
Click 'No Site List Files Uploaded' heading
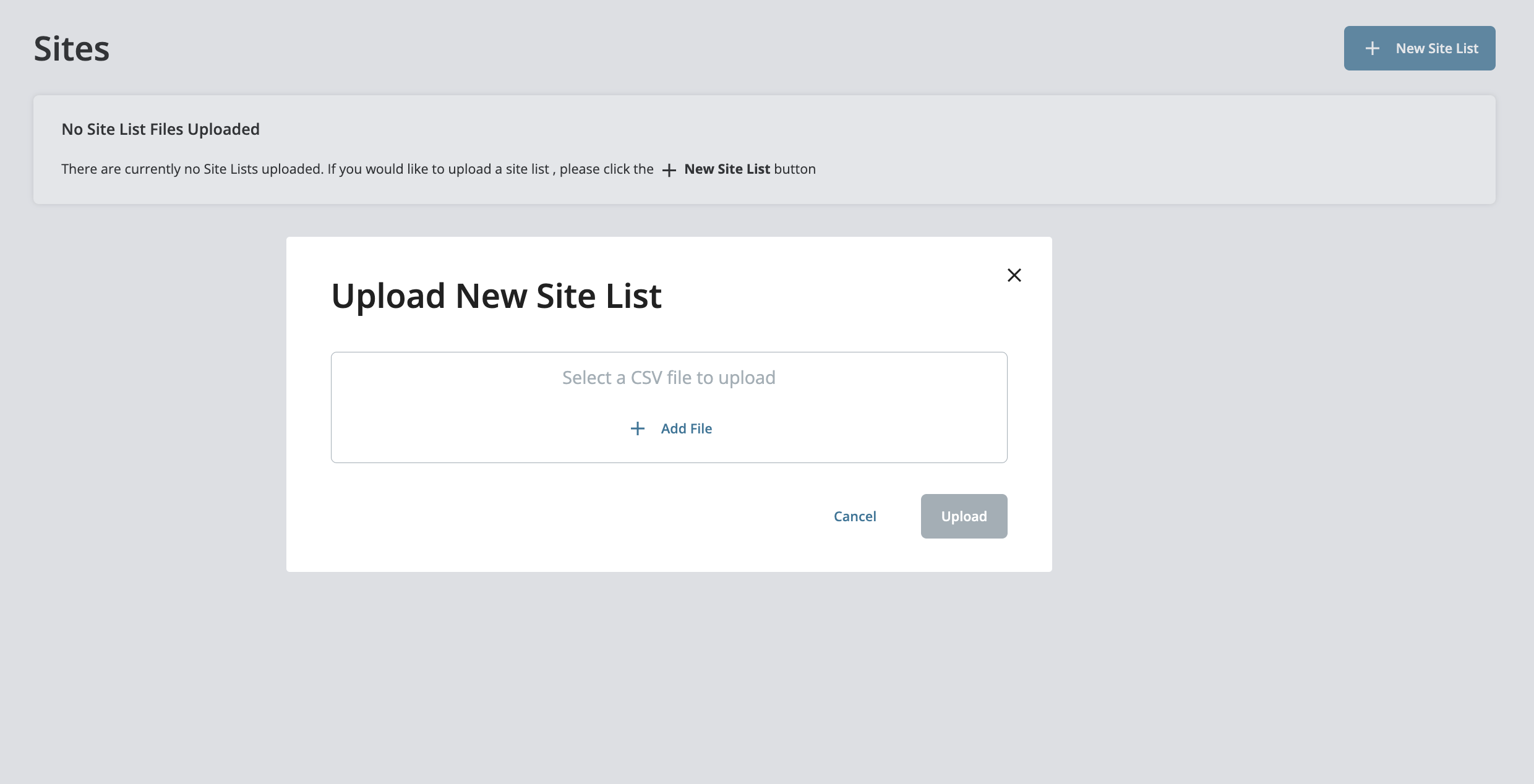coord(161,129)
